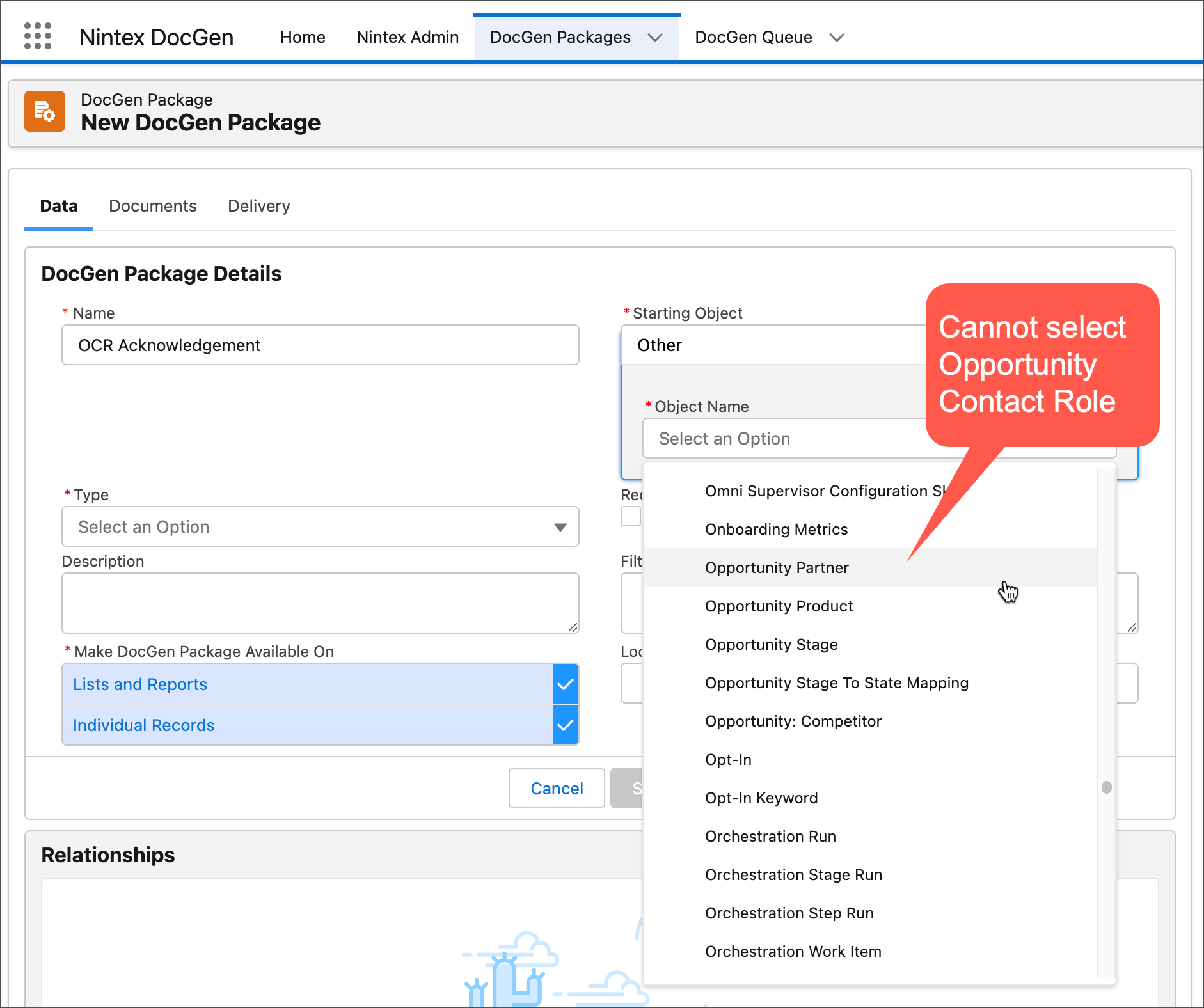Toggle the Lists and Reports checkmark

(x=566, y=684)
